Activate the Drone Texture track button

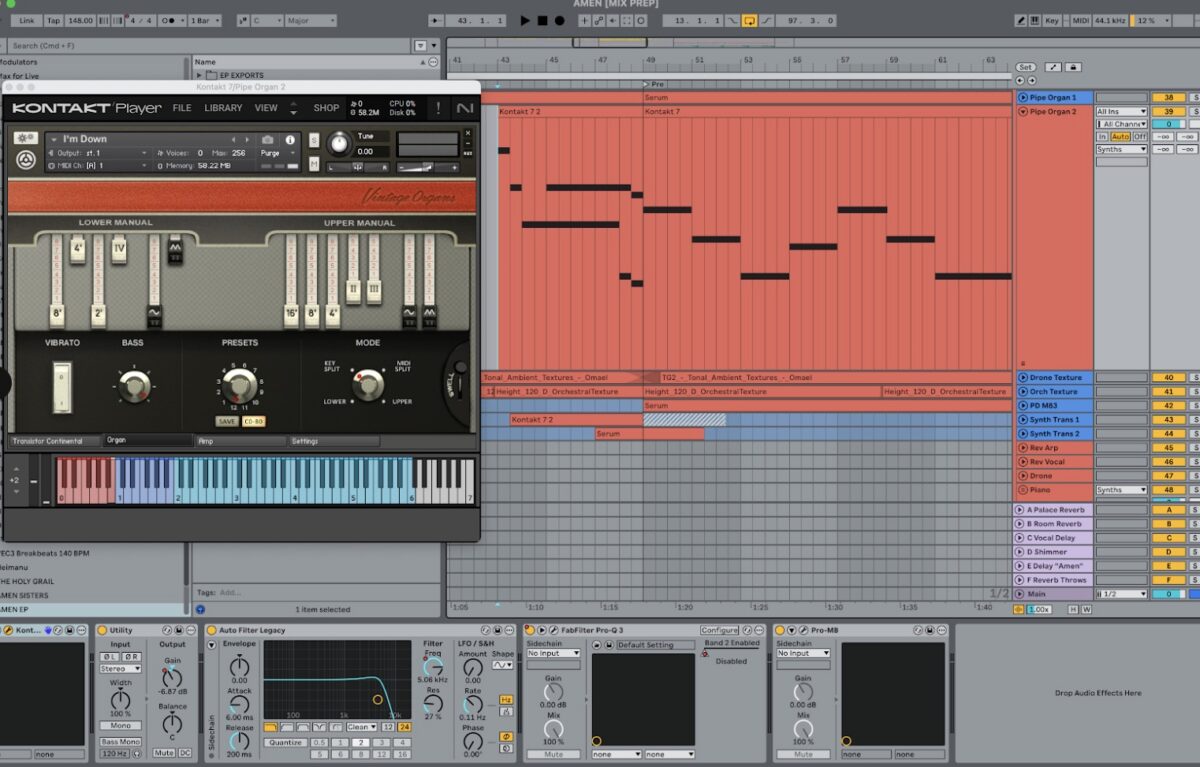(1023, 378)
